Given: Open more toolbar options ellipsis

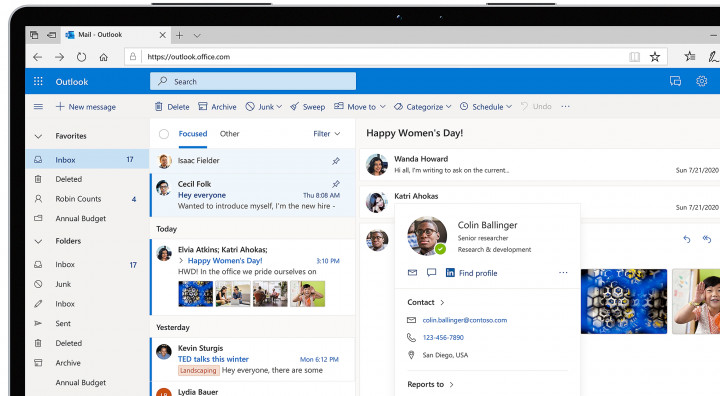Looking at the screenshot, I should tap(565, 107).
